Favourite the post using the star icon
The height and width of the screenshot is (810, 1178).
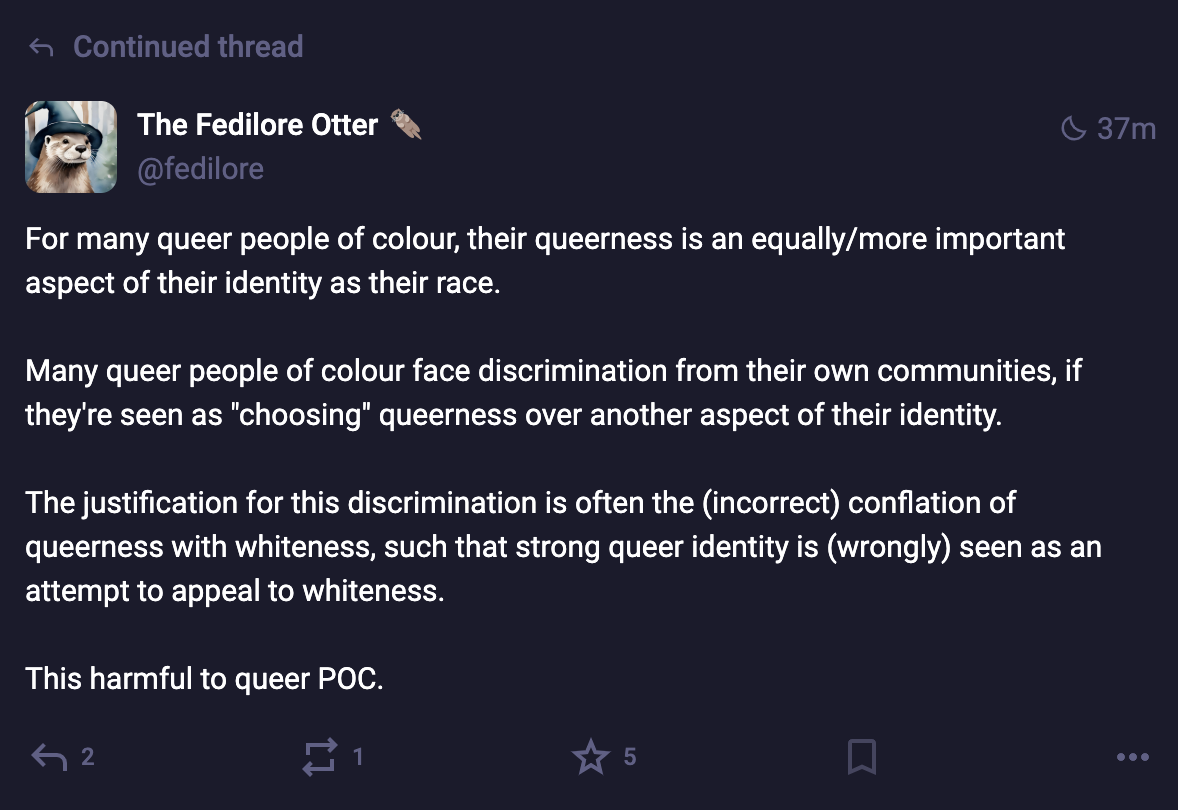point(591,757)
